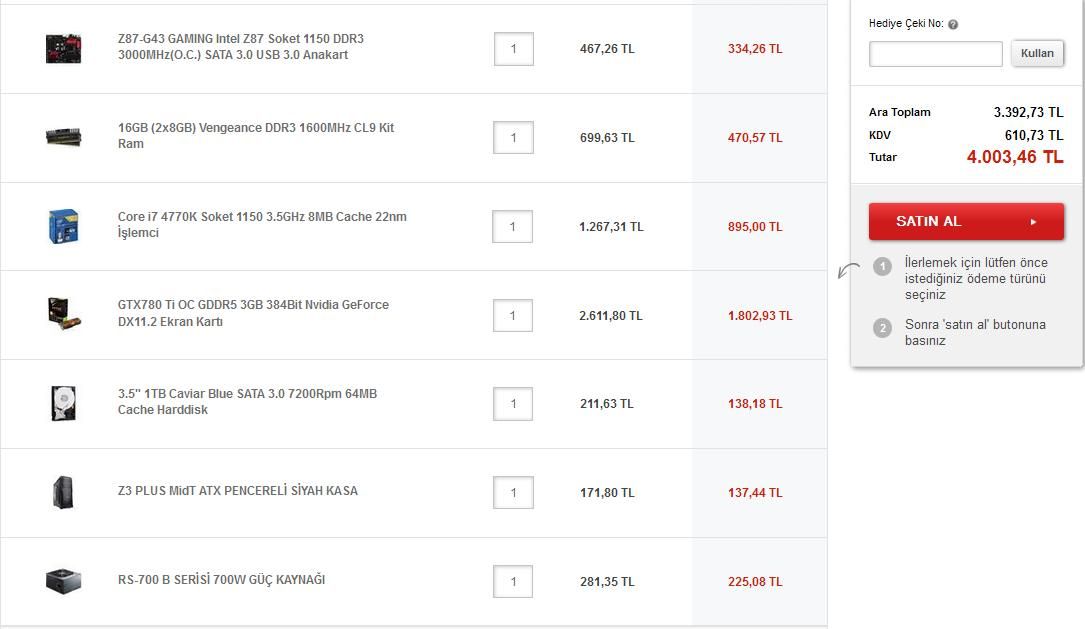Screen dimensions: 1085x629
Task: Open the Core i7 4770K İşlemci link
Action: click(261, 225)
